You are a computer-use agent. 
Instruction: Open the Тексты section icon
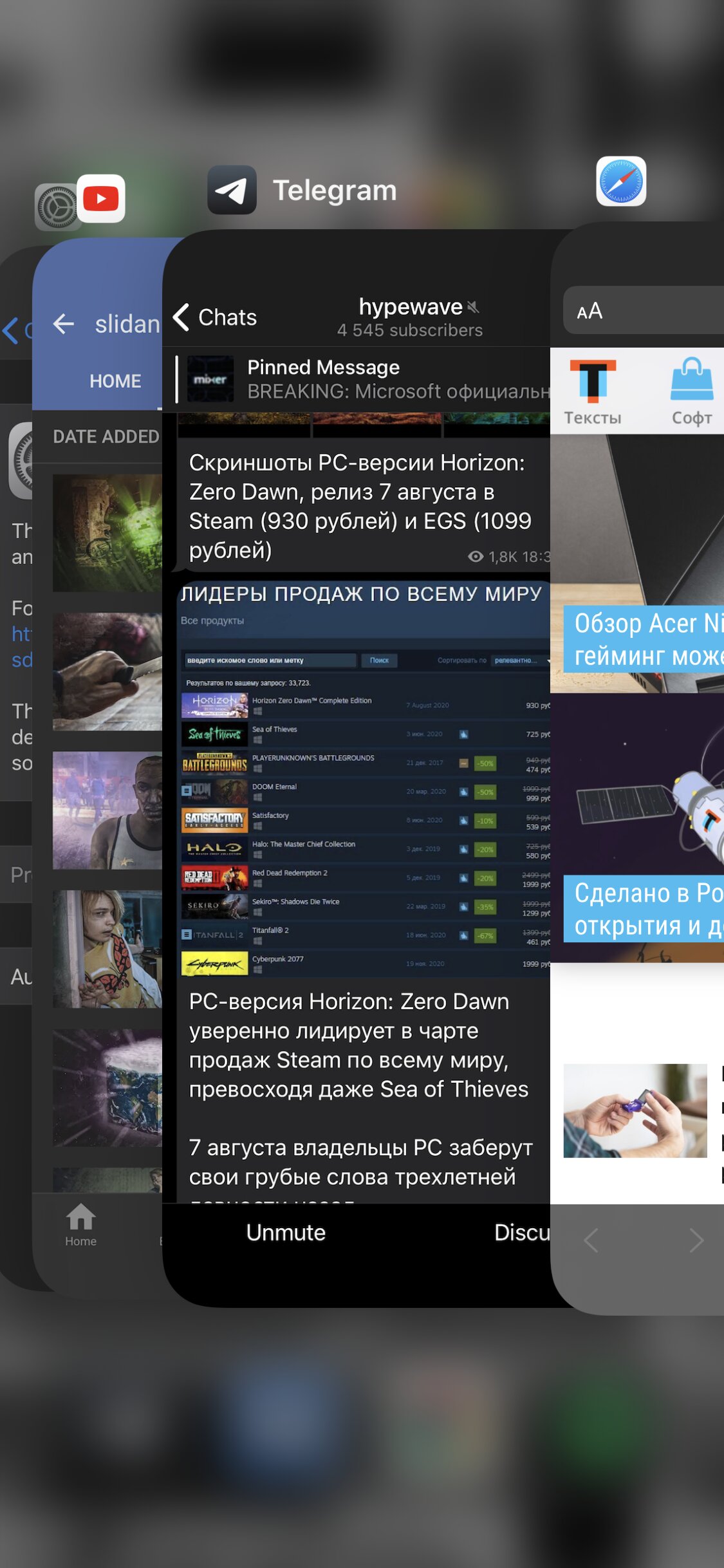[x=593, y=392]
